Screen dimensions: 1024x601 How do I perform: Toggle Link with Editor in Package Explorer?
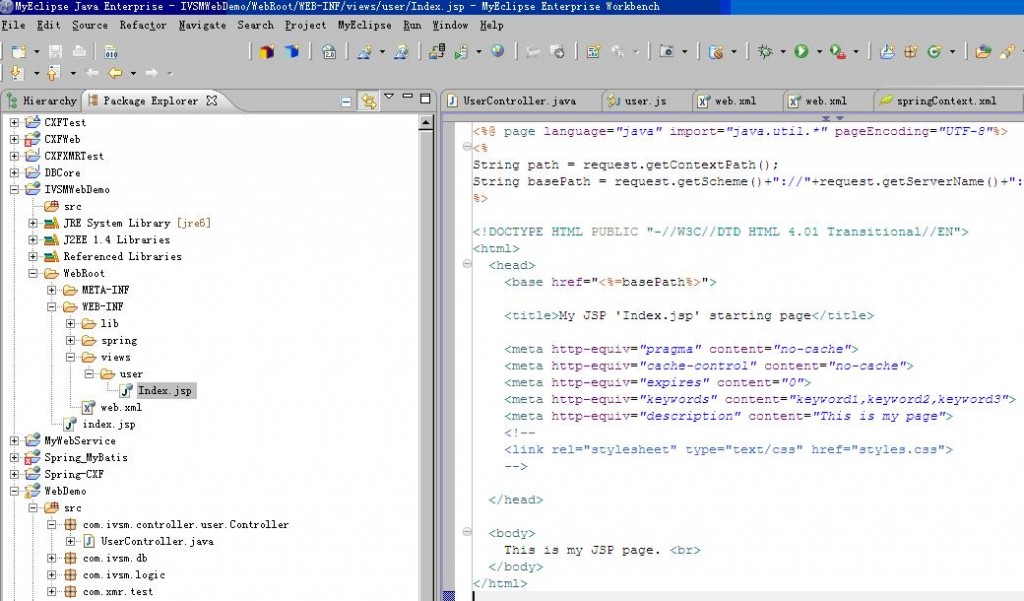(369, 100)
